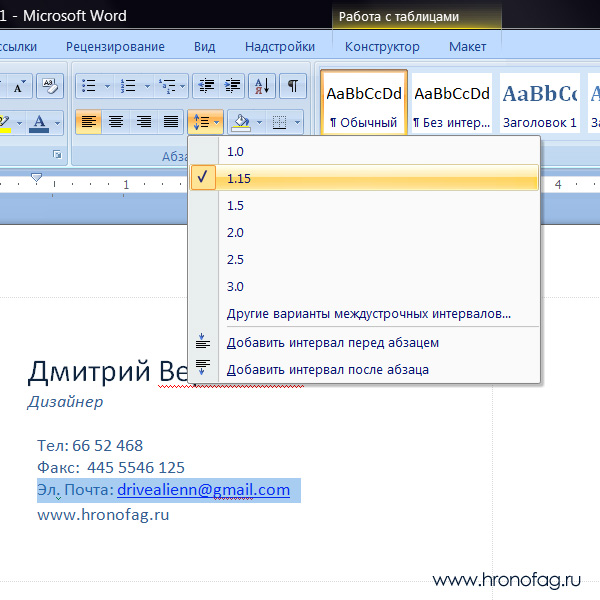The image size is (600, 600).
Task: Select line spacing 1.0
Action: 364,152
